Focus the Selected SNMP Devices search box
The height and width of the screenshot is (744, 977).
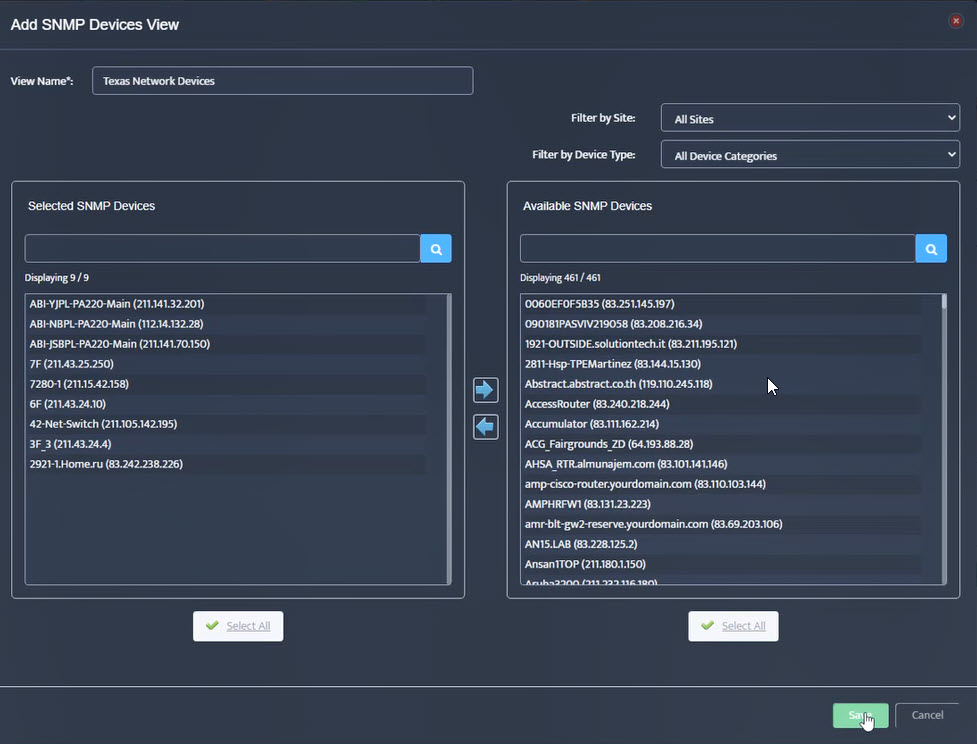222,249
